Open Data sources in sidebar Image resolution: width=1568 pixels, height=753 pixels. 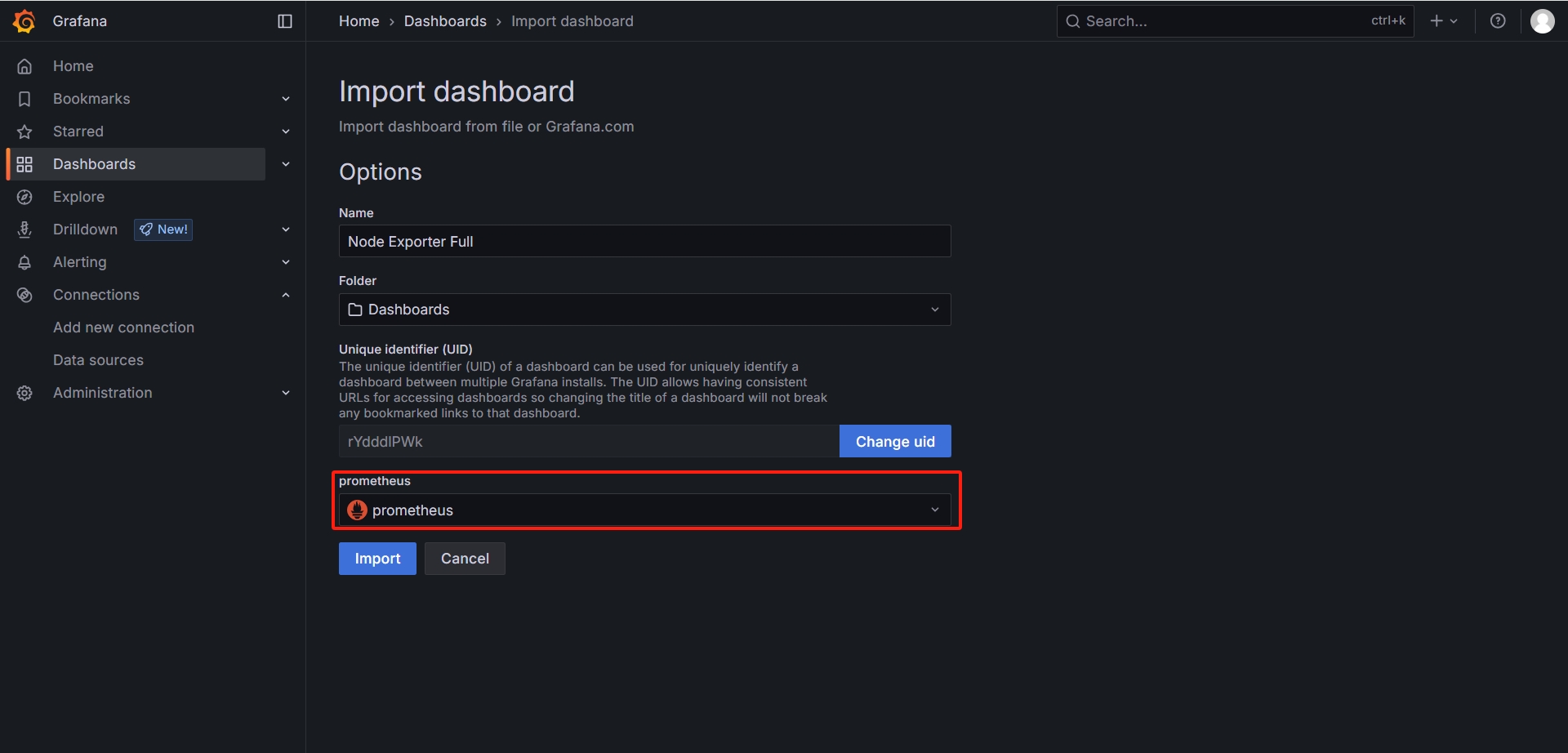point(98,360)
